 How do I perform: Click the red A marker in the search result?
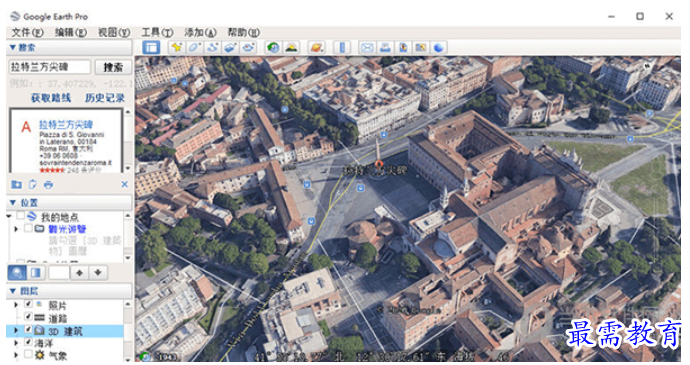click(x=26, y=127)
